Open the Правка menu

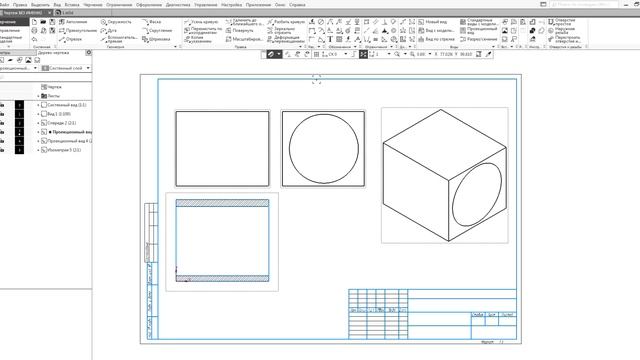click(x=20, y=5)
